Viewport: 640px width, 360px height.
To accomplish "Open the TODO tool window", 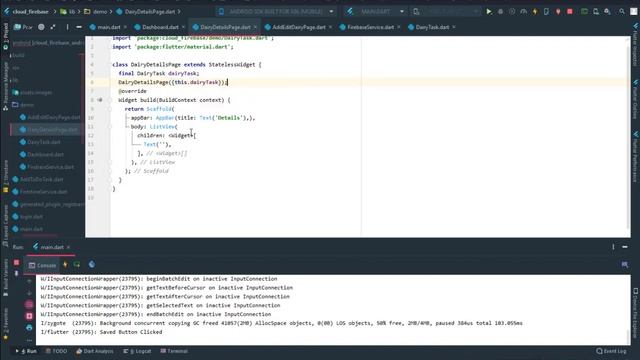I will tap(56, 351).
